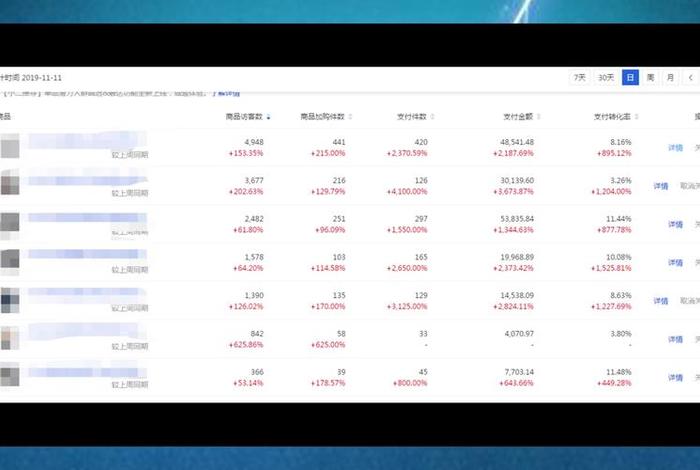Screen dimensions: 700x470
Task: Sort by 商品访客数 column sort icon
Action: click(x=268, y=117)
